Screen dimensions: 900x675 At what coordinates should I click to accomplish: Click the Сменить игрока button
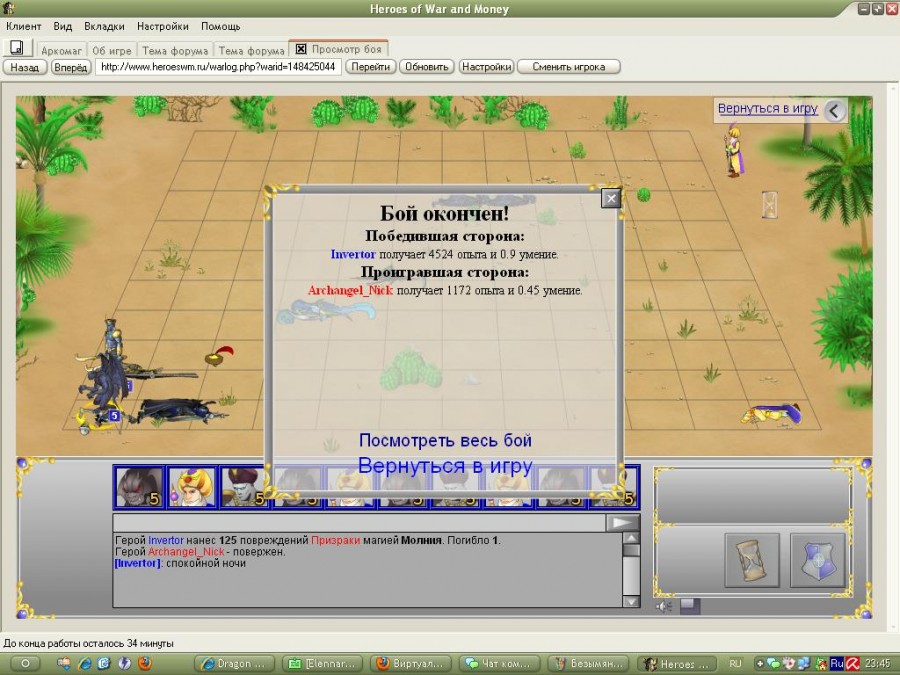(x=569, y=67)
